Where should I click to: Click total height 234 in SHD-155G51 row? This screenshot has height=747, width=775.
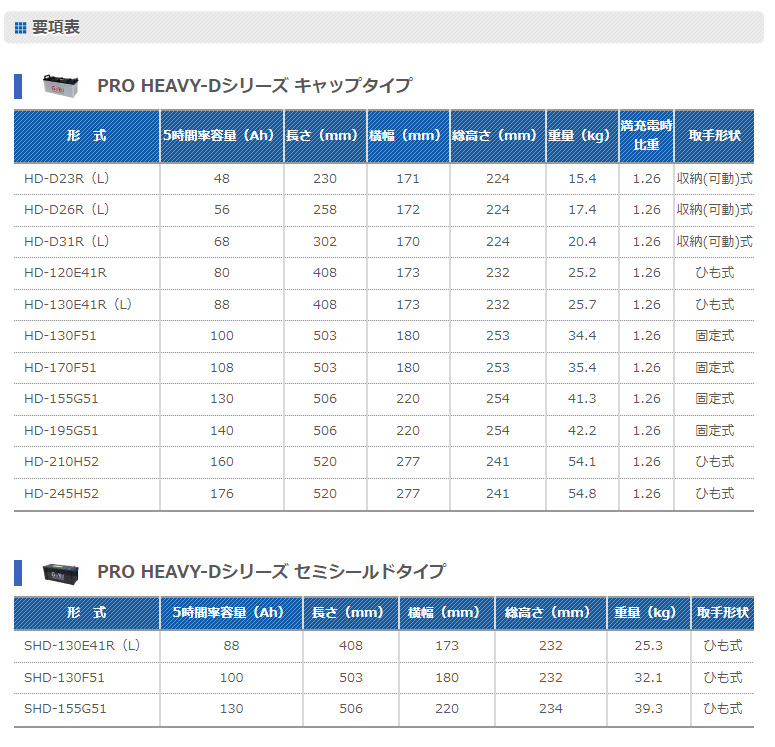551,708
